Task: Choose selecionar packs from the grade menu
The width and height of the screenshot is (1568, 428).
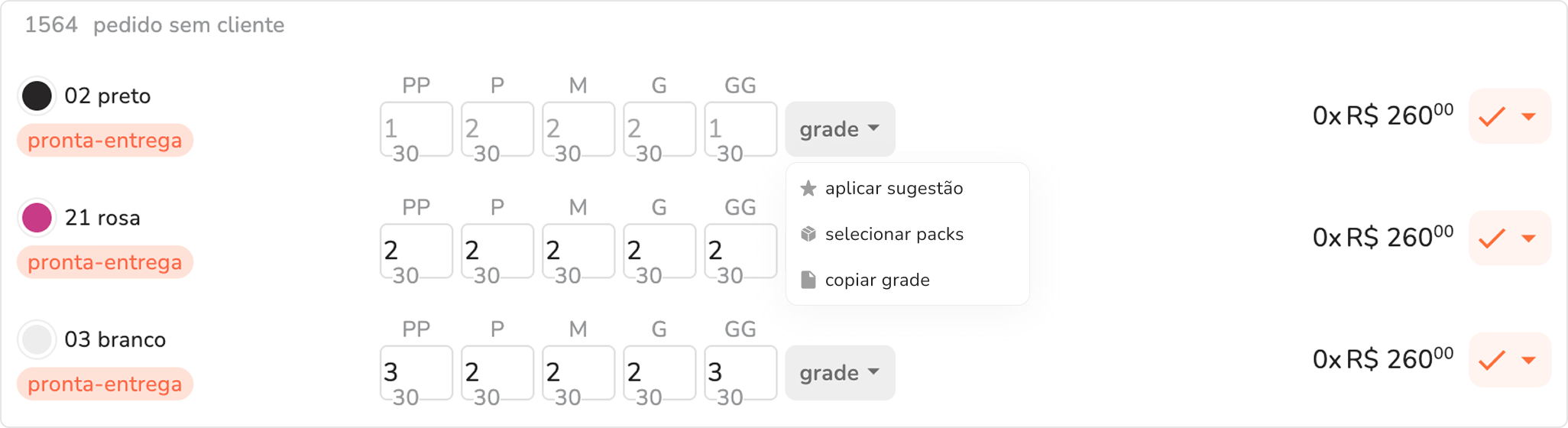Action: pos(893,235)
